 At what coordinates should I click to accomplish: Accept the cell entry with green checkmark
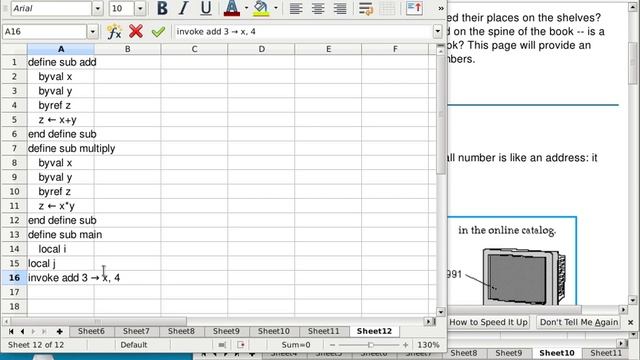pos(158,31)
